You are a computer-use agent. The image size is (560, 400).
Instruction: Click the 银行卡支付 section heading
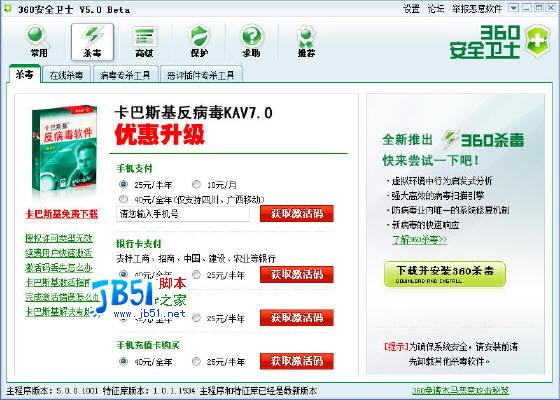[x=139, y=244]
